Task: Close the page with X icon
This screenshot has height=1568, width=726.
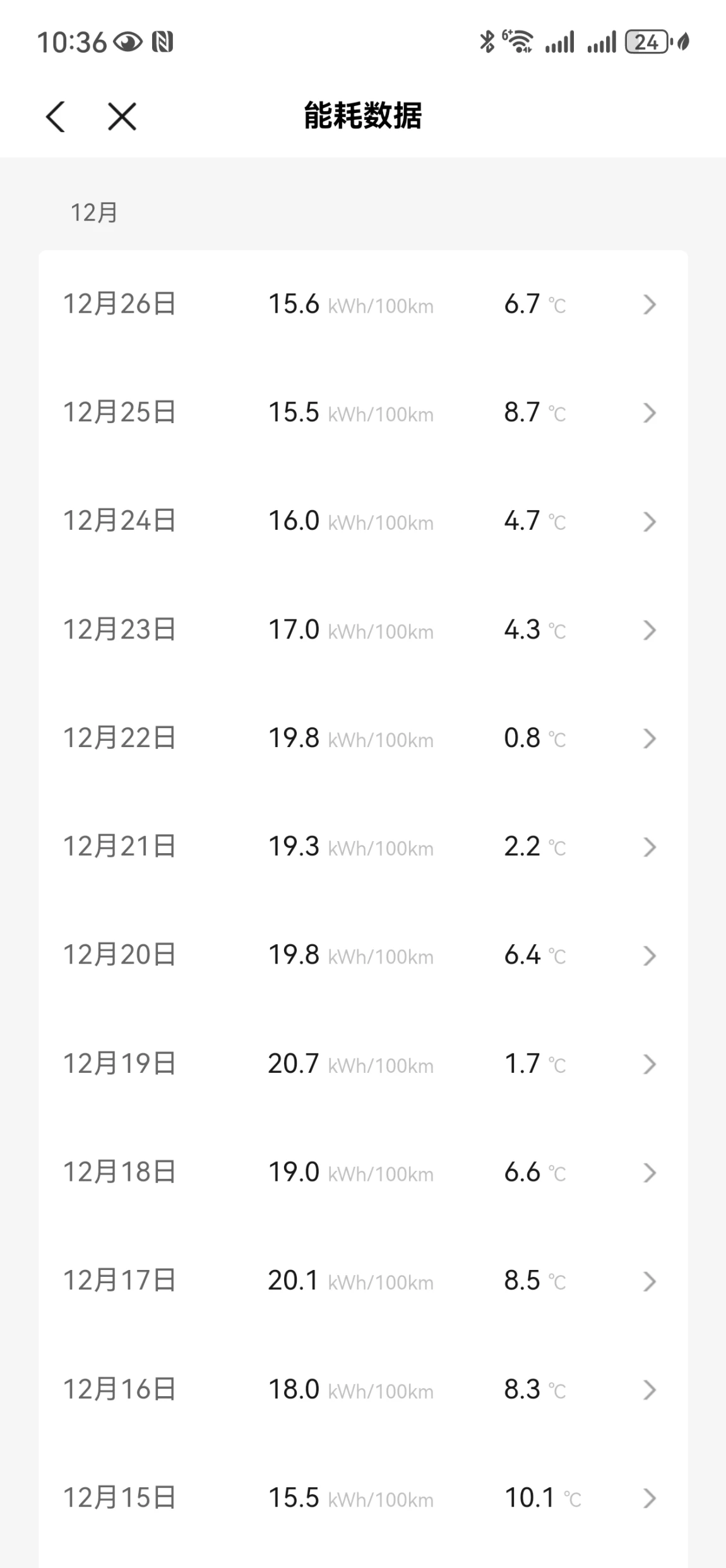Action: (122, 117)
